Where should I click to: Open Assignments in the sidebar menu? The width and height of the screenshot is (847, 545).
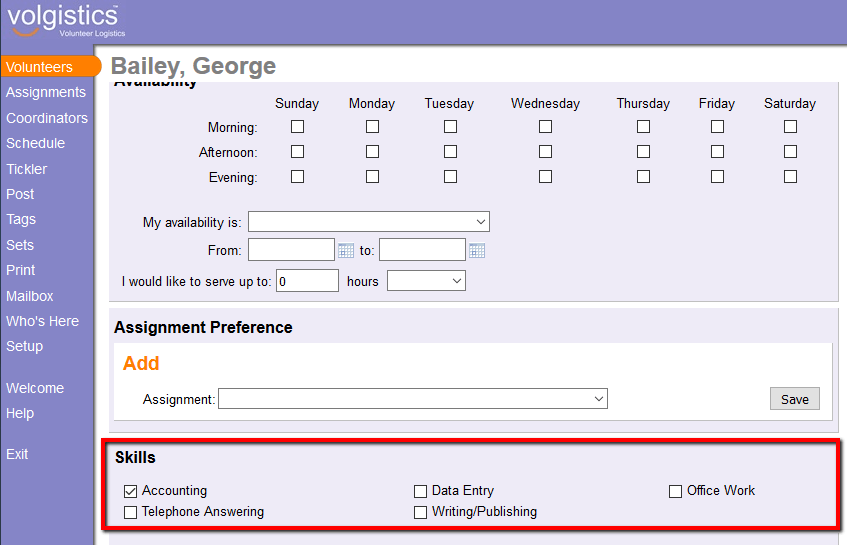pyautogui.click(x=46, y=92)
